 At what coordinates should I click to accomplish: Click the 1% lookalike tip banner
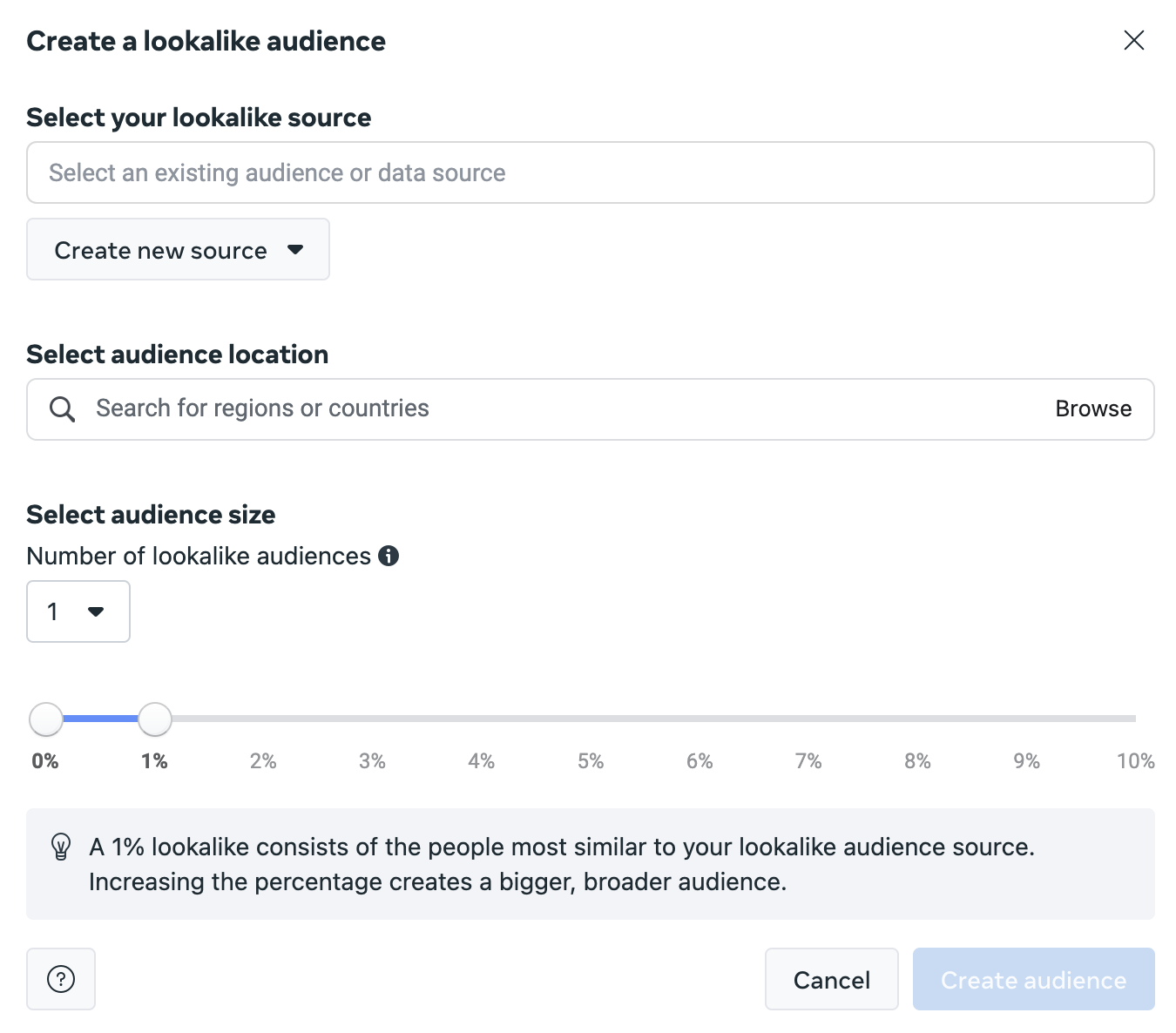590,863
